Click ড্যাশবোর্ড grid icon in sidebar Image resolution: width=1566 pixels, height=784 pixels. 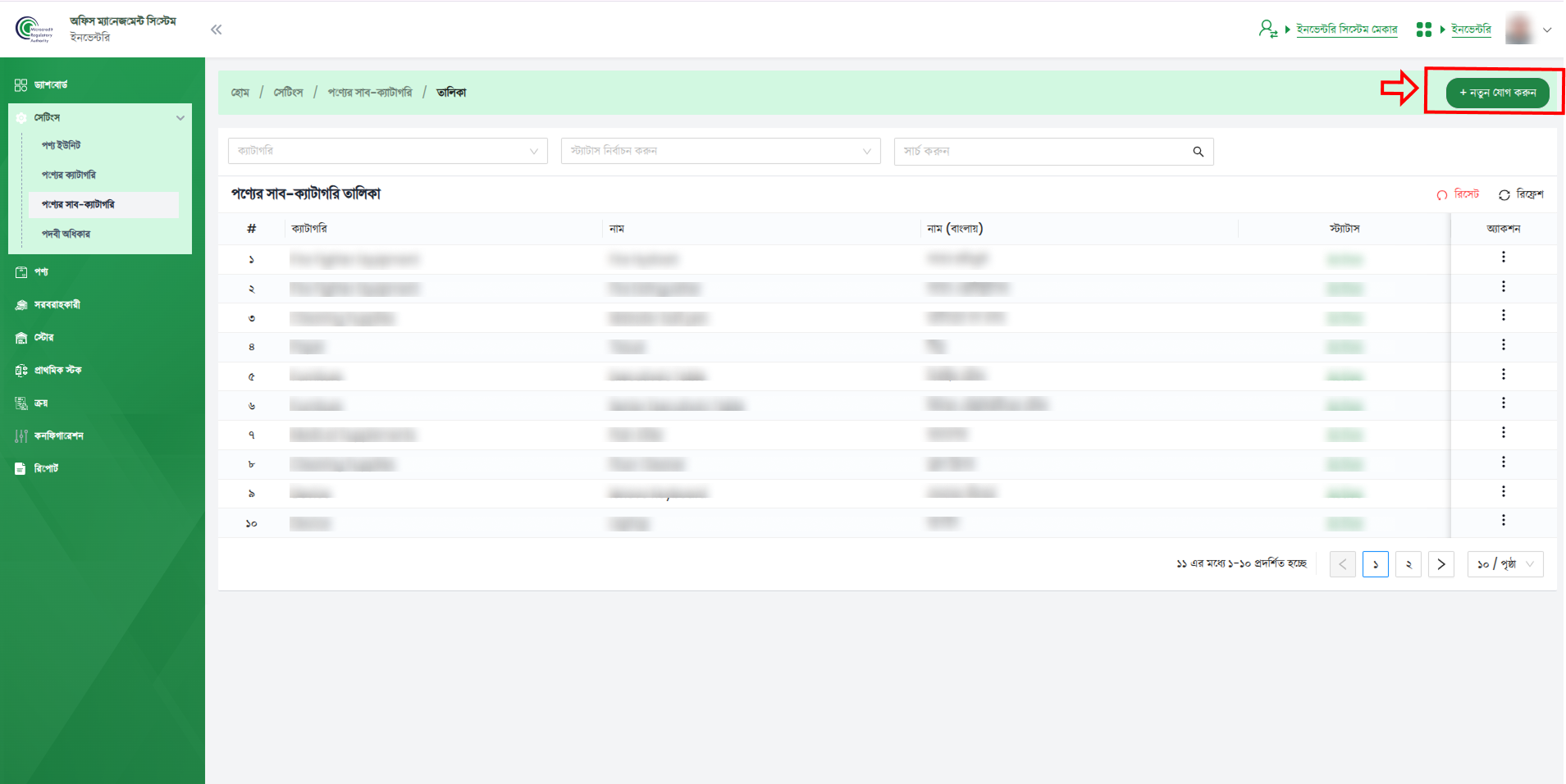[x=21, y=85]
